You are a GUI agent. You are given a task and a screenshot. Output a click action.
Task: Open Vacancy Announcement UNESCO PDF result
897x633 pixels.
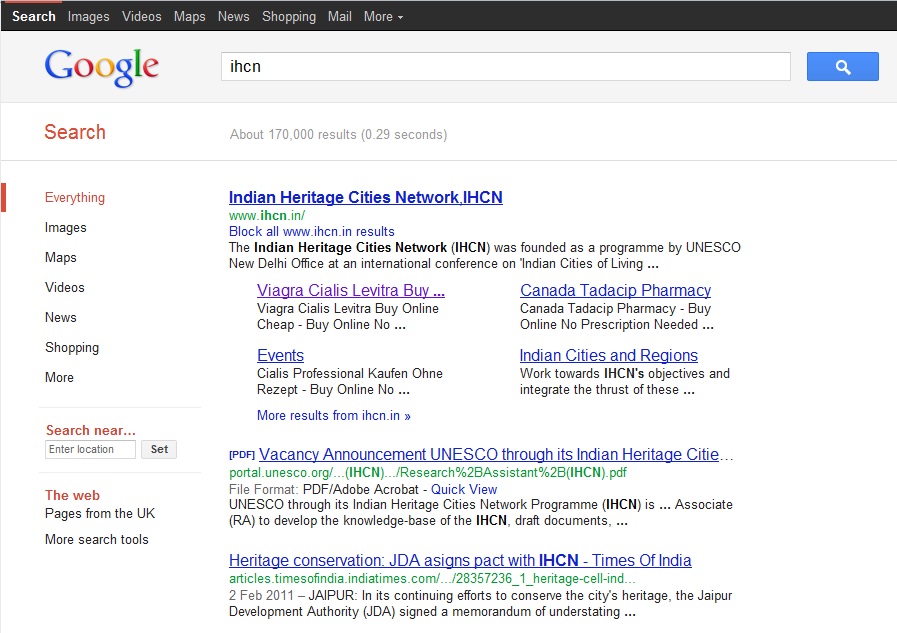(495, 455)
